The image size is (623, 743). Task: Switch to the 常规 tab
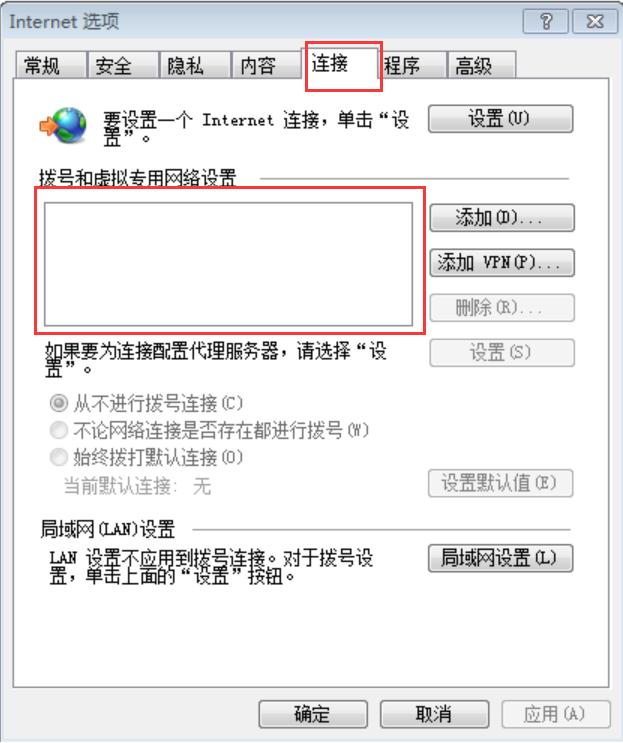point(51,65)
